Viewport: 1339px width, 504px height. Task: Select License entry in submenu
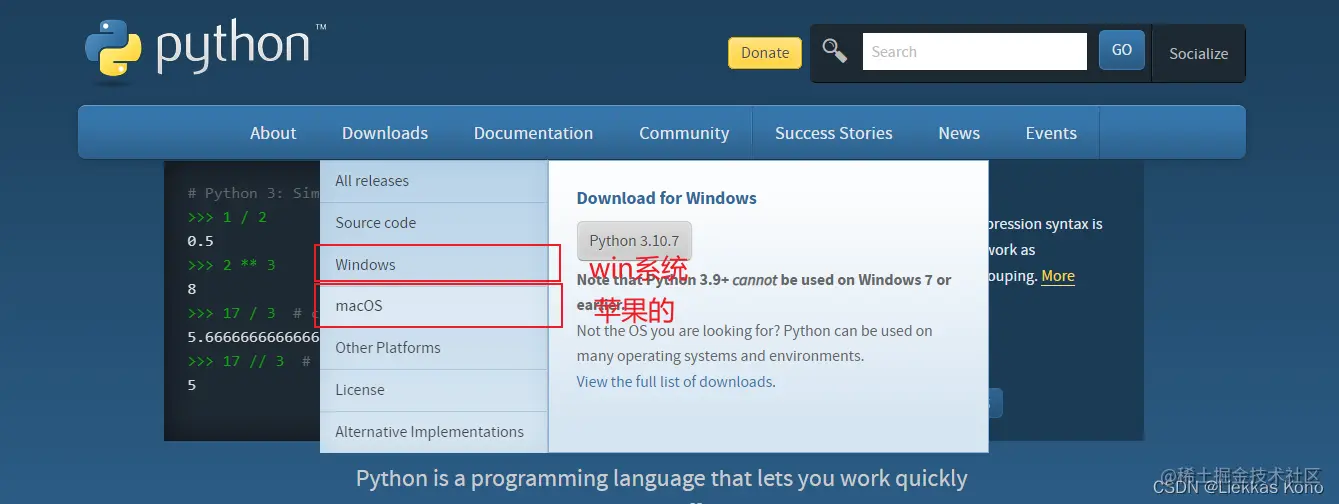coord(434,390)
